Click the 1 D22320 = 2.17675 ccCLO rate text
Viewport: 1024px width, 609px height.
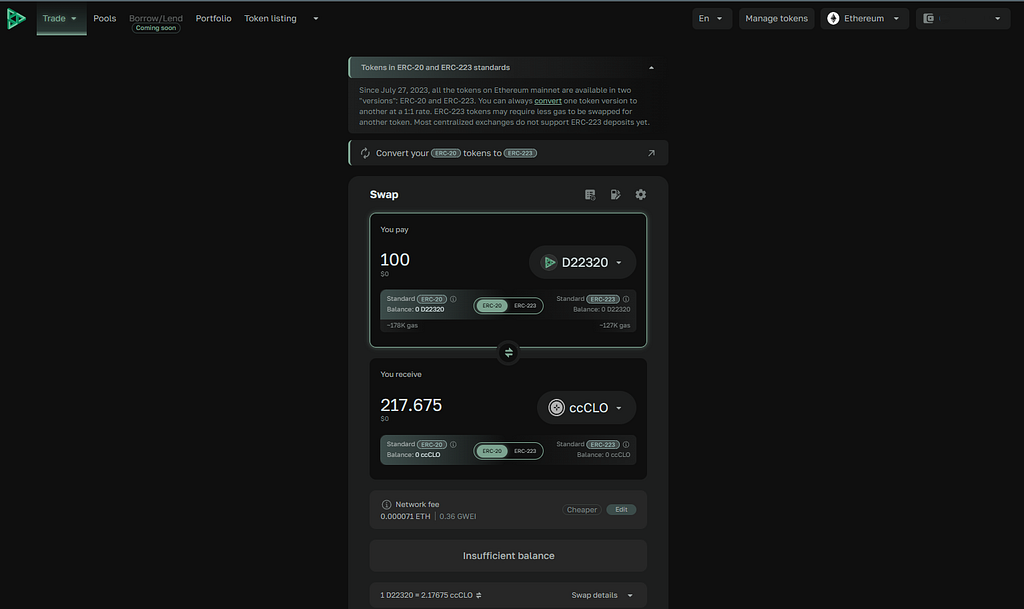coord(426,595)
